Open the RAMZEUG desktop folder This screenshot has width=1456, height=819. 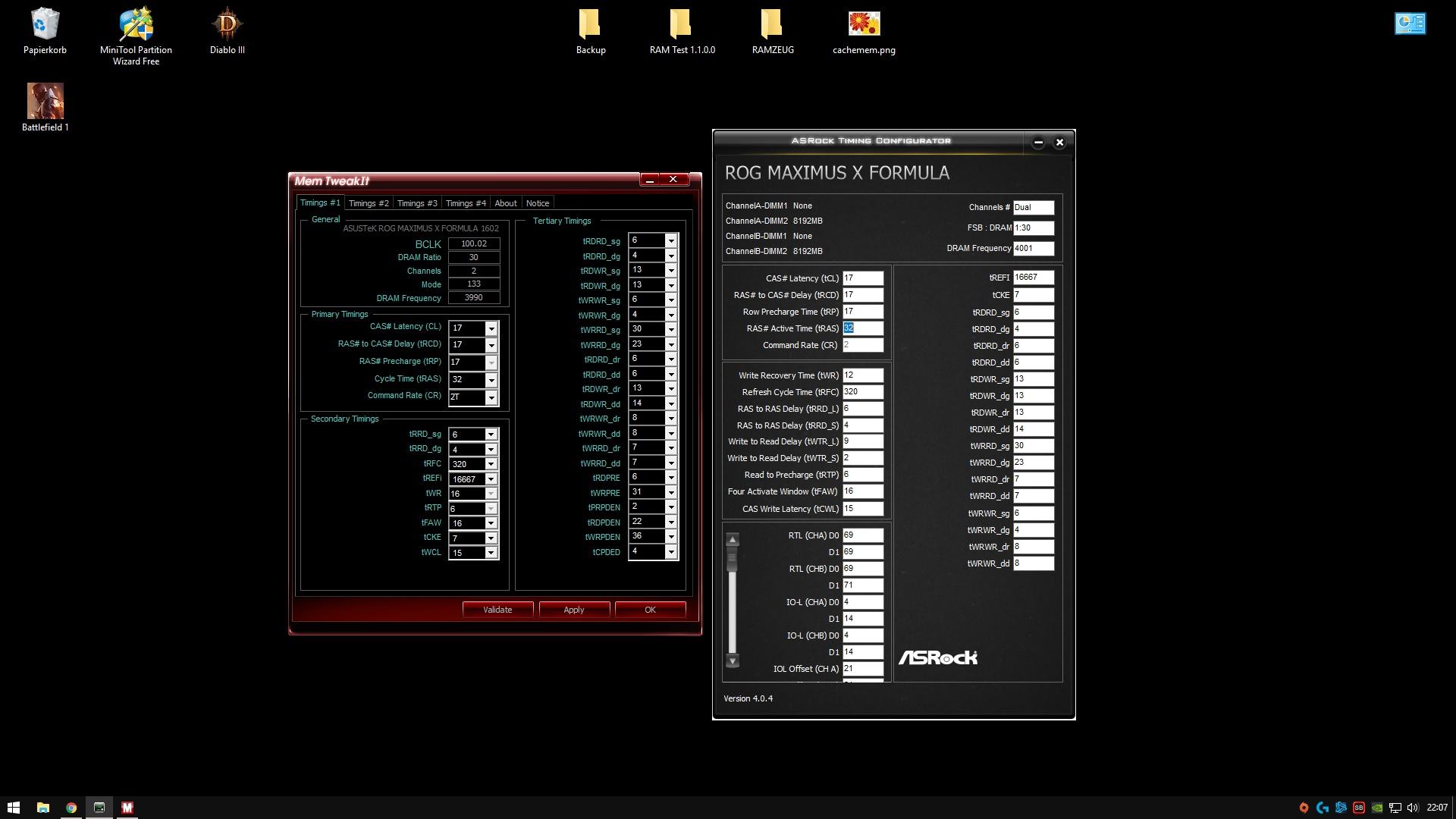click(773, 32)
